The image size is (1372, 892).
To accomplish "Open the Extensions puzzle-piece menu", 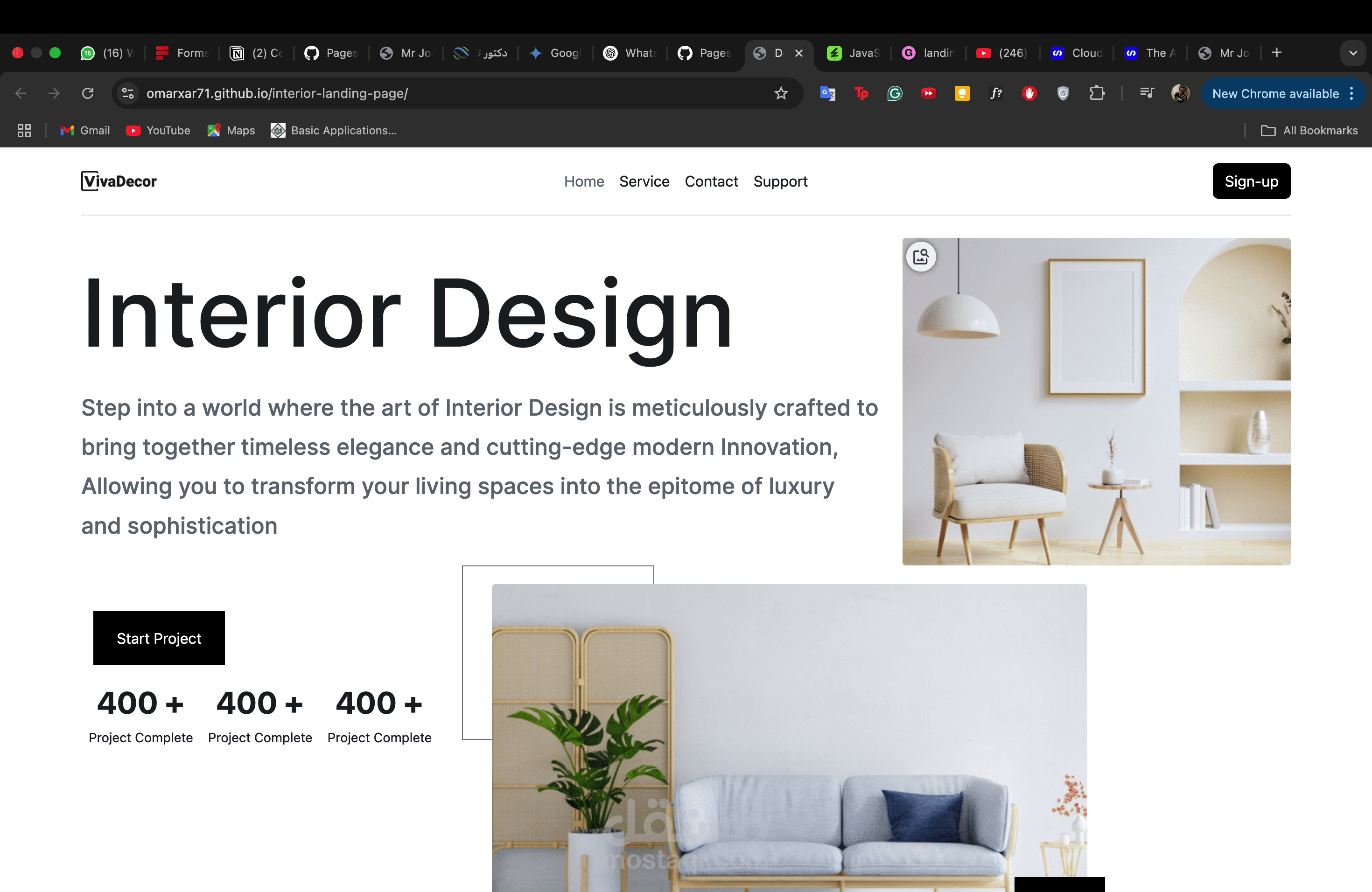I will coord(1098,93).
